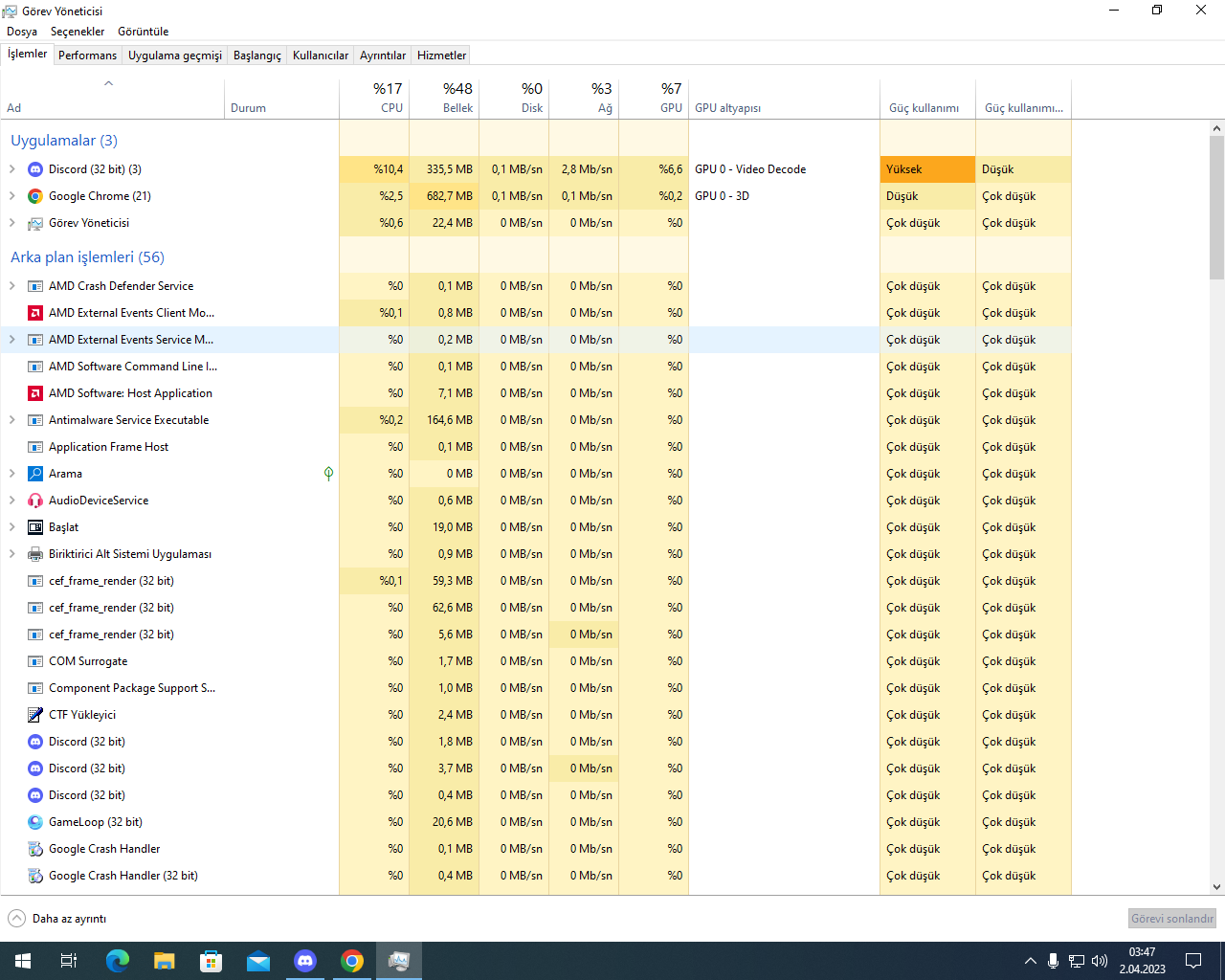Image resolution: width=1225 pixels, height=980 pixels.
Task: Expand the AudioDeviceService row
Action: 11,501
